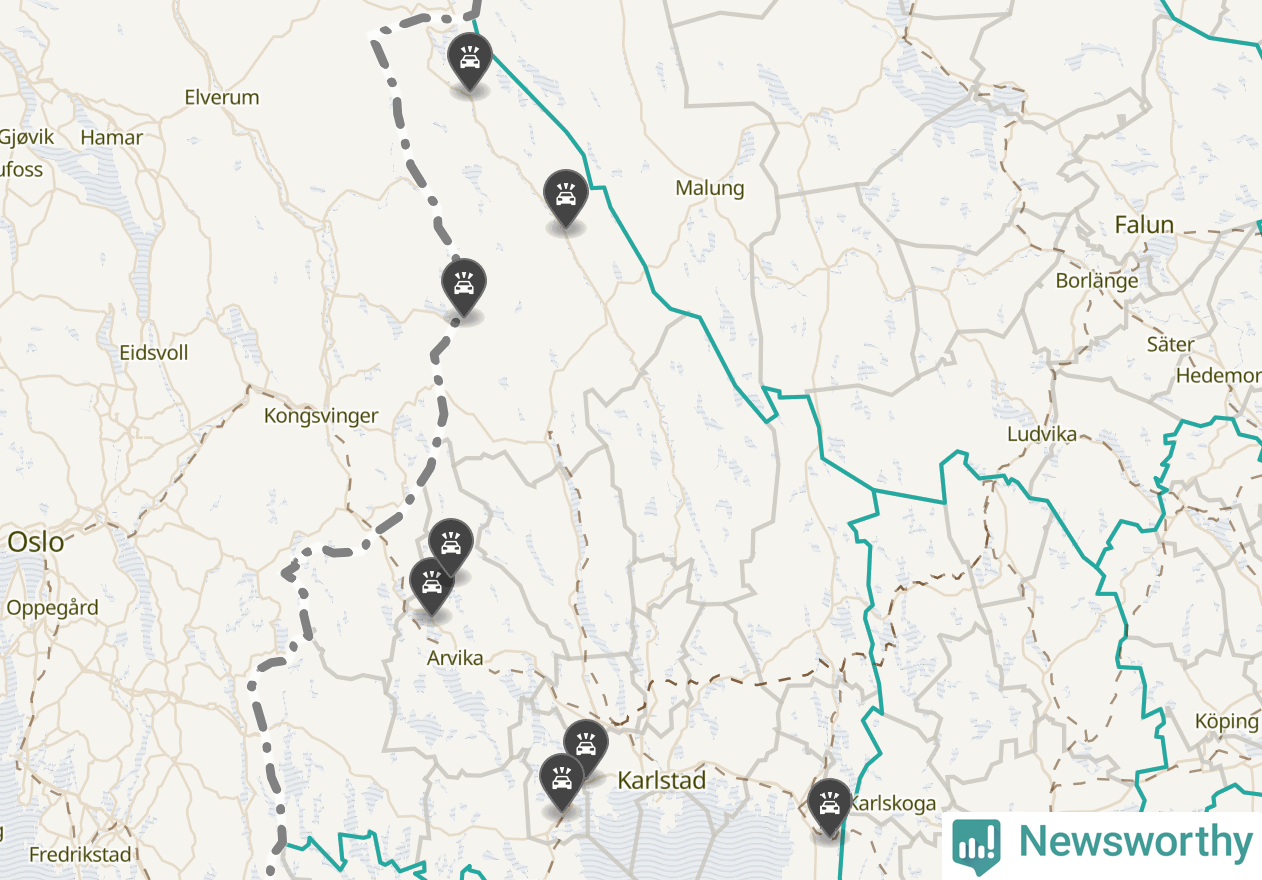Click the lower car marker west of Karlstad
1262x880 pixels.
(562, 781)
